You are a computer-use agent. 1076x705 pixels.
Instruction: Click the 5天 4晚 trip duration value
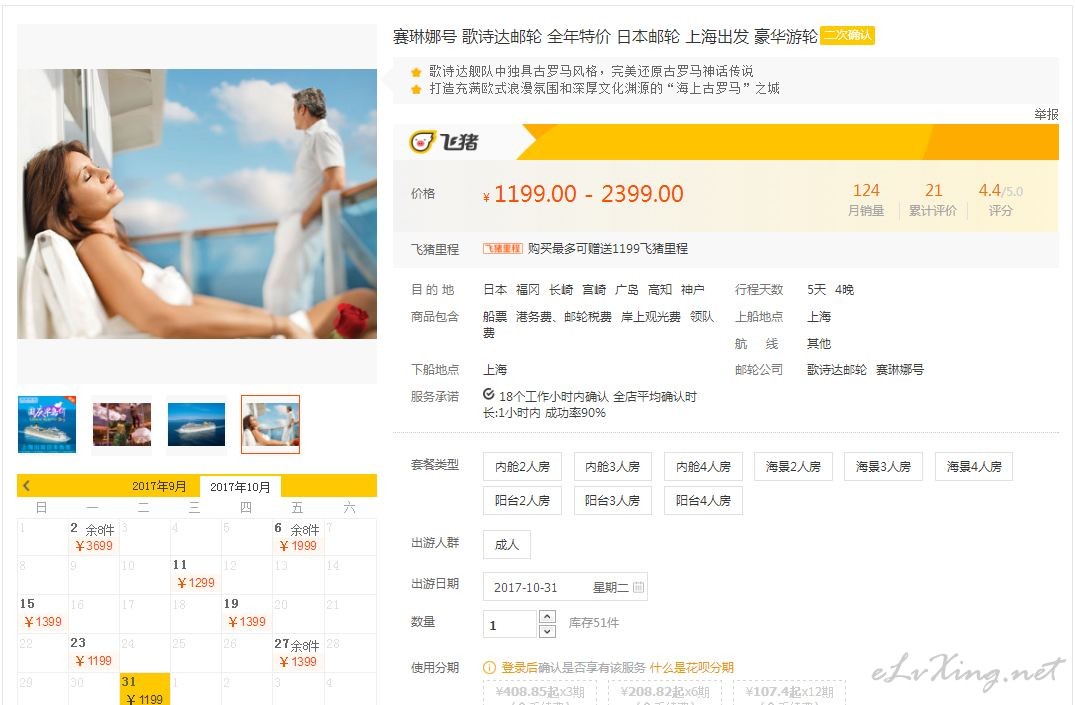click(x=830, y=290)
